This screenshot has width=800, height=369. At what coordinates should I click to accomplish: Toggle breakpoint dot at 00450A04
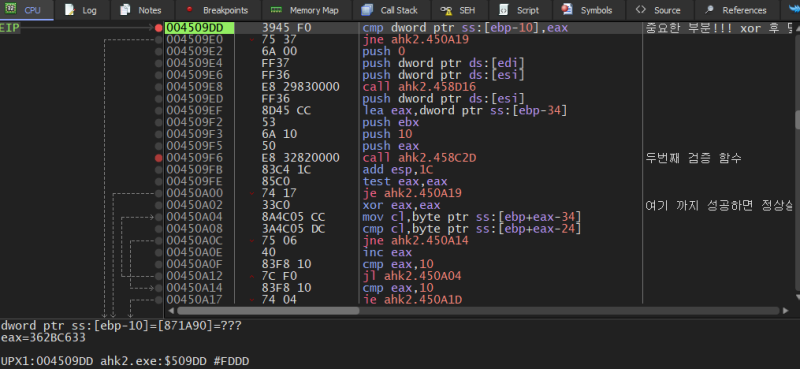coord(159,217)
